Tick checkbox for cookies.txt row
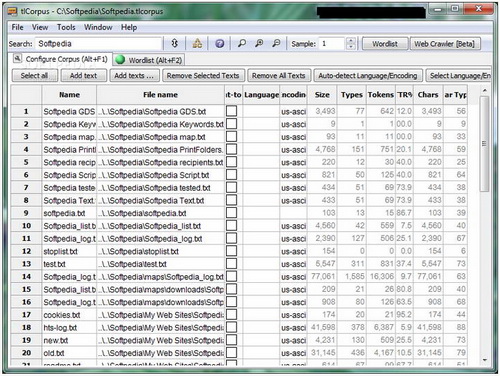This screenshot has width=500, height=376. click(x=232, y=314)
